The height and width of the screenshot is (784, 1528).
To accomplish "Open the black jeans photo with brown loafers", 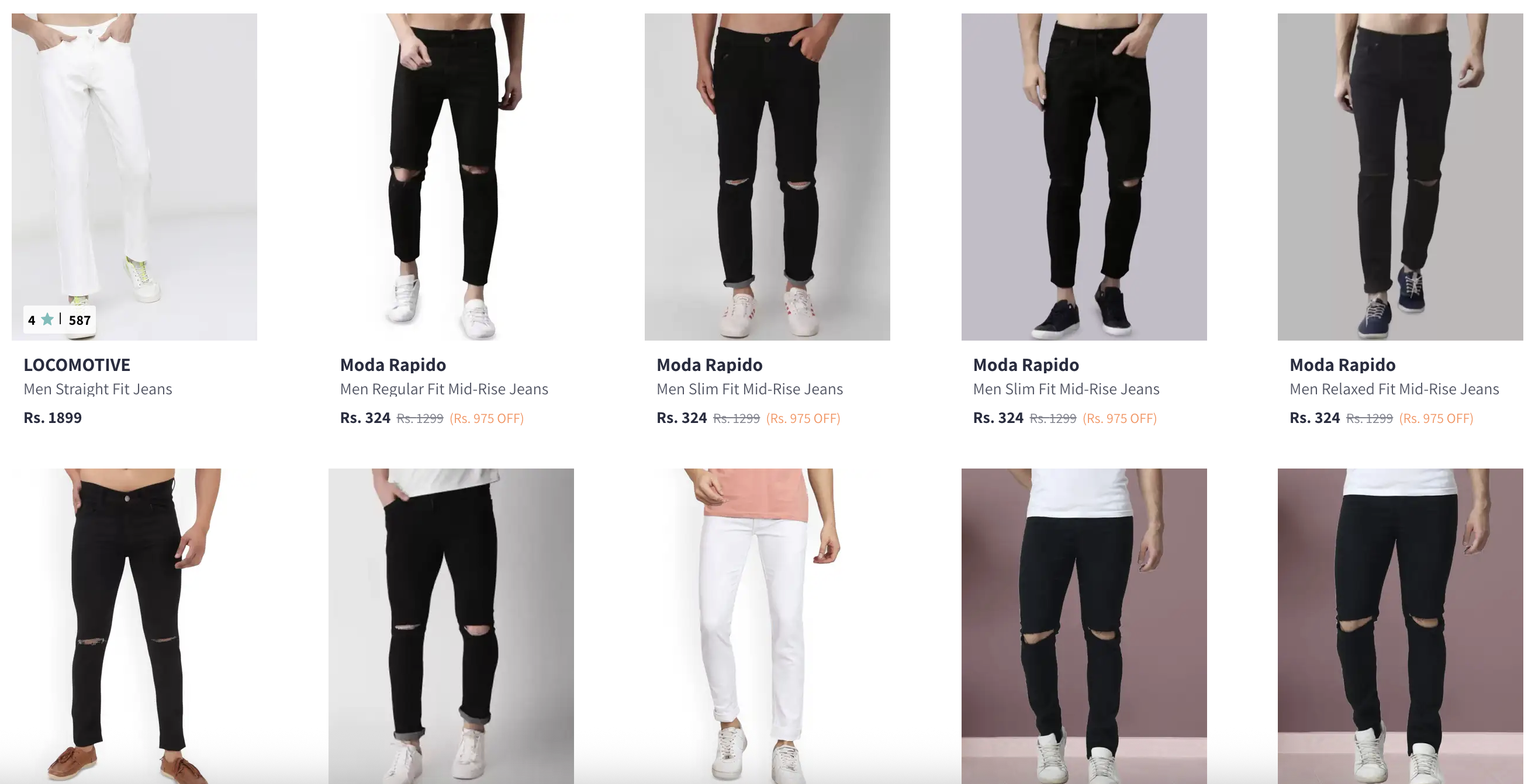I will (x=134, y=626).
